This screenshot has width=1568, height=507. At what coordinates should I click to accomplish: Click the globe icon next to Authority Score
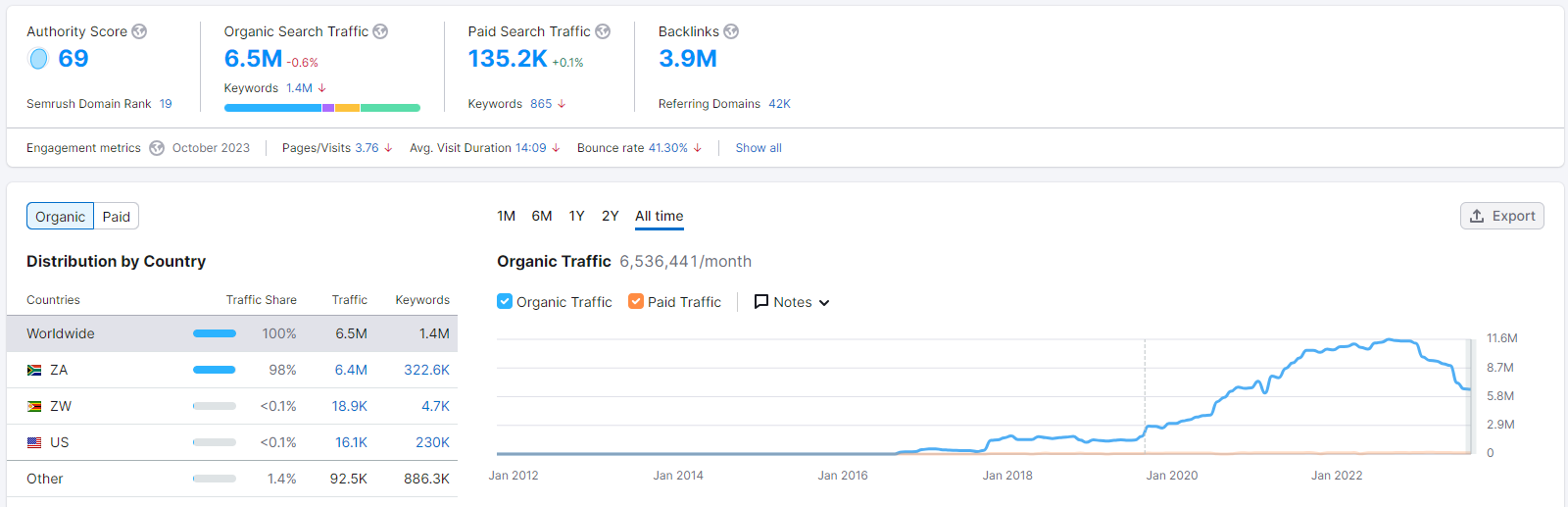point(139,31)
